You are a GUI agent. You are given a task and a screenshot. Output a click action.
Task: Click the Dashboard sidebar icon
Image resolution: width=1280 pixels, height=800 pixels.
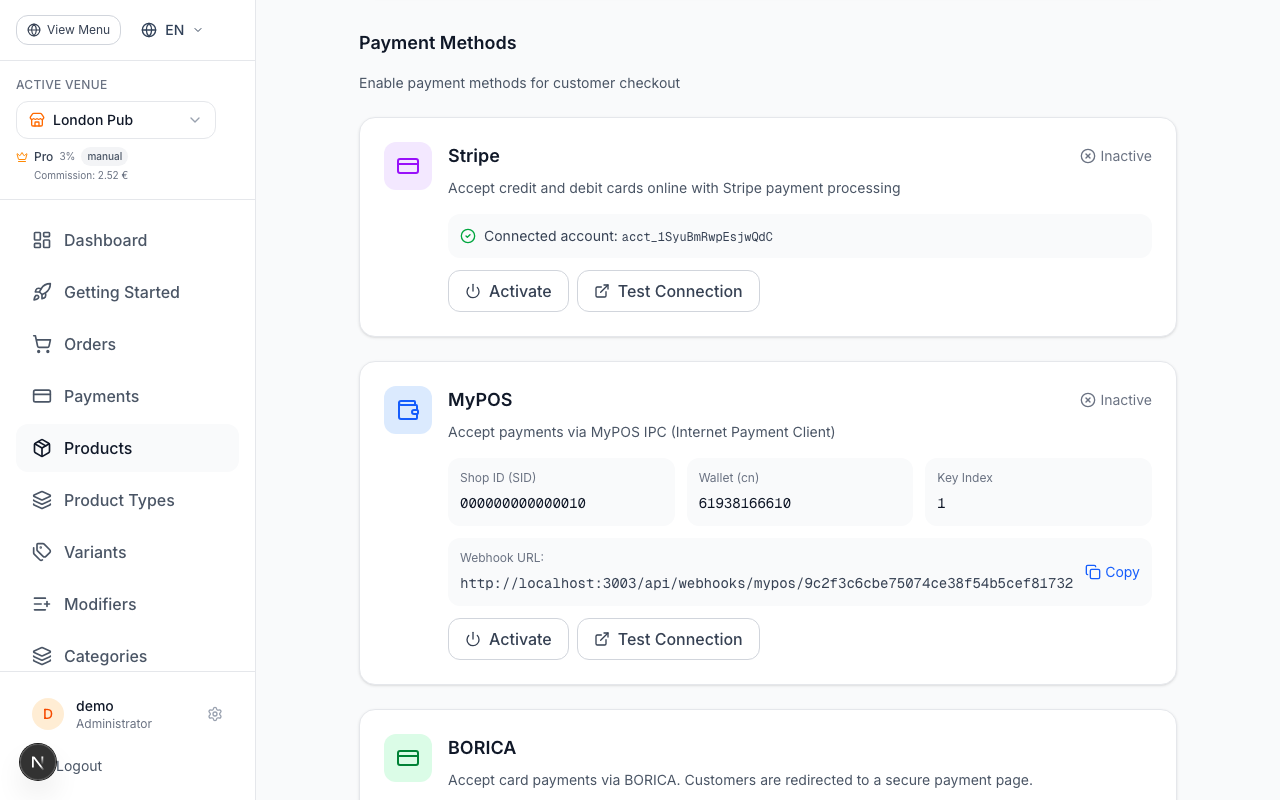[x=41, y=240]
